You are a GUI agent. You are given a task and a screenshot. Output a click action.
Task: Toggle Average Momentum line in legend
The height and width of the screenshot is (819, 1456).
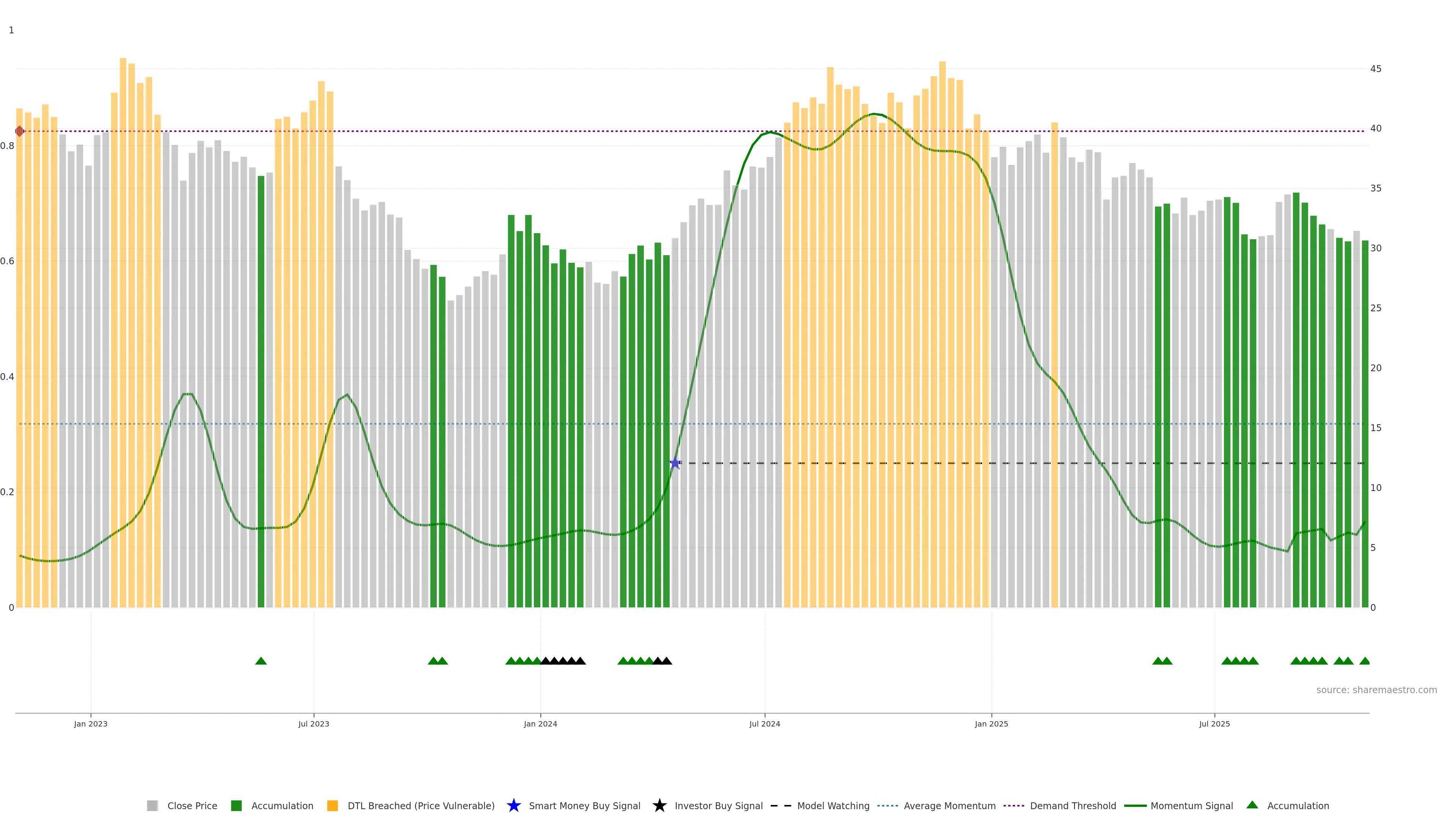(949, 805)
